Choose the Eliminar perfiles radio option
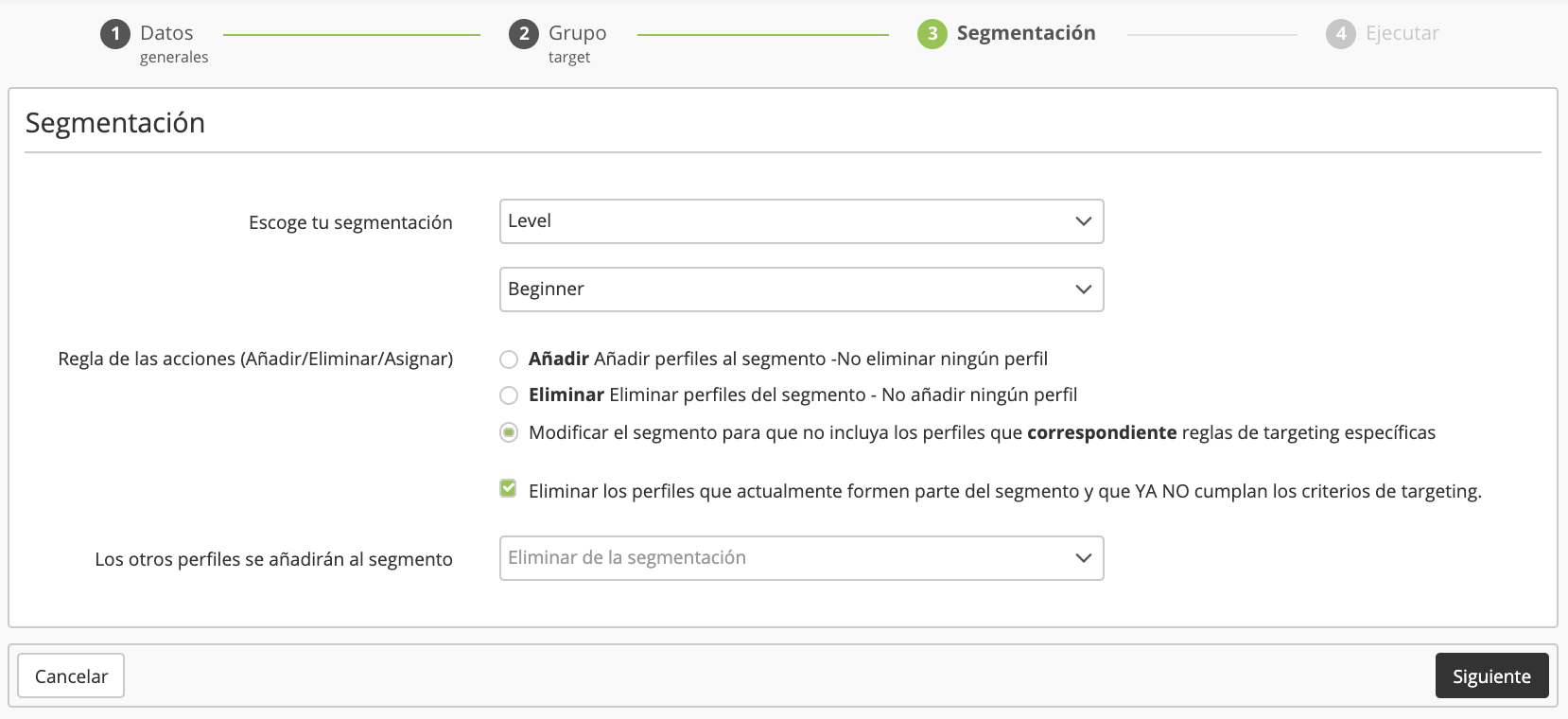The height and width of the screenshot is (719, 1568). pos(509,395)
